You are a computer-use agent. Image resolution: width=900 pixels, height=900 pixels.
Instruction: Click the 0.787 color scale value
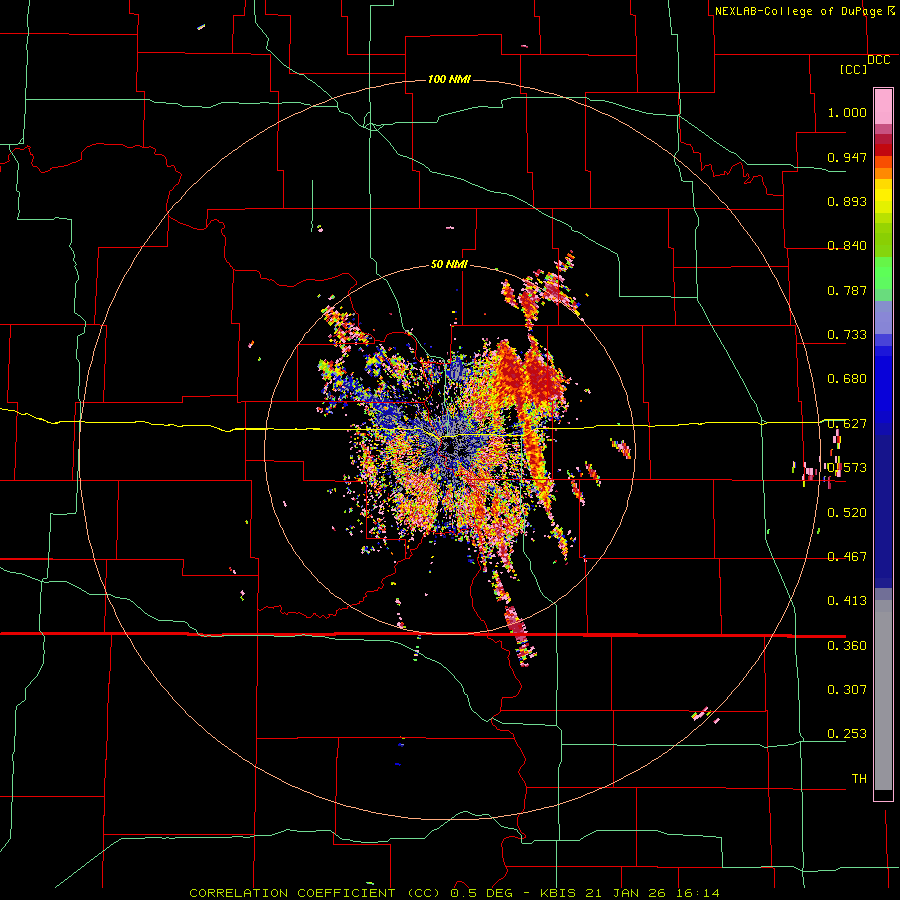pos(847,290)
